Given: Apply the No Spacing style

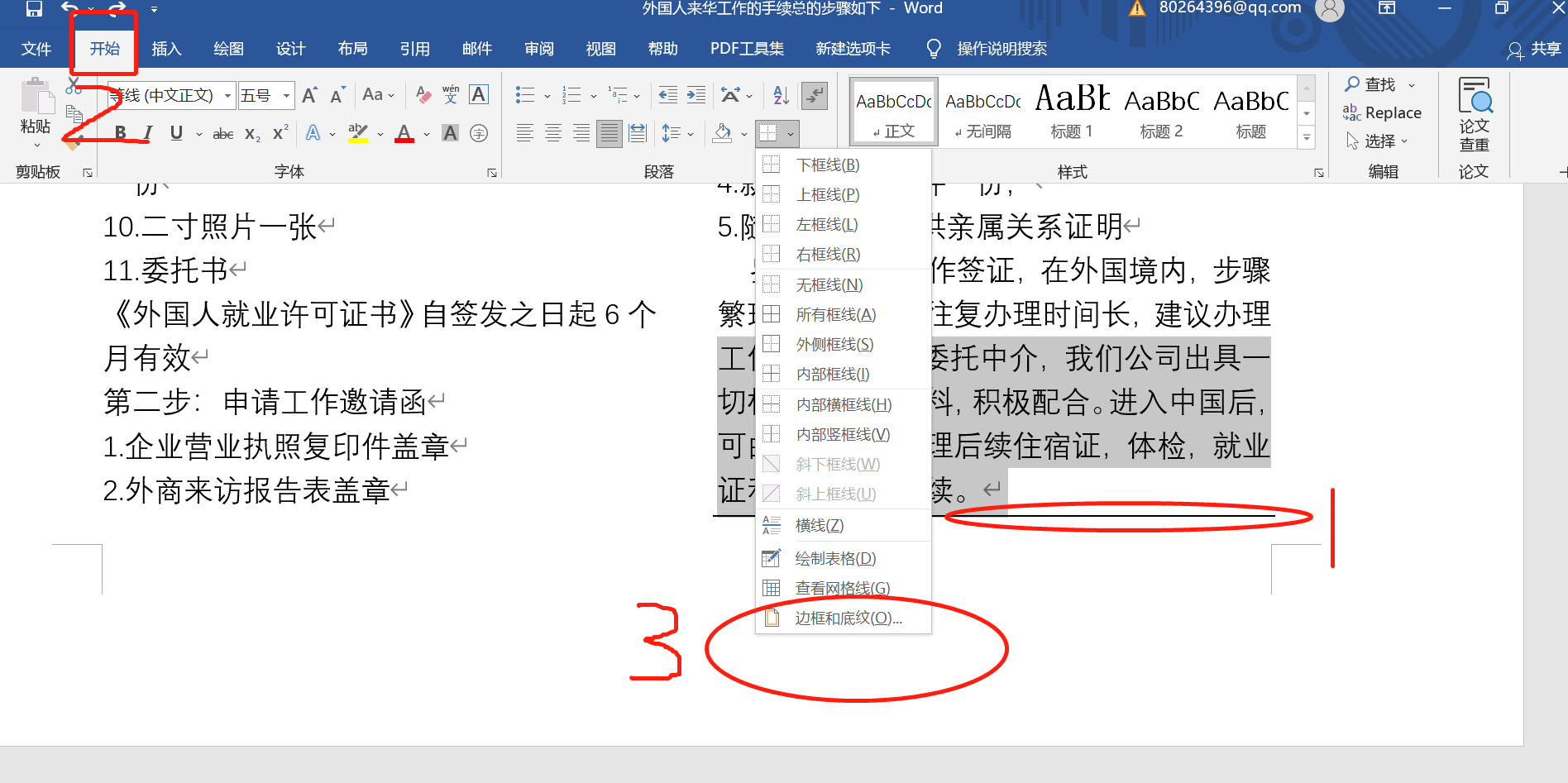Looking at the screenshot, I should 983,112.
